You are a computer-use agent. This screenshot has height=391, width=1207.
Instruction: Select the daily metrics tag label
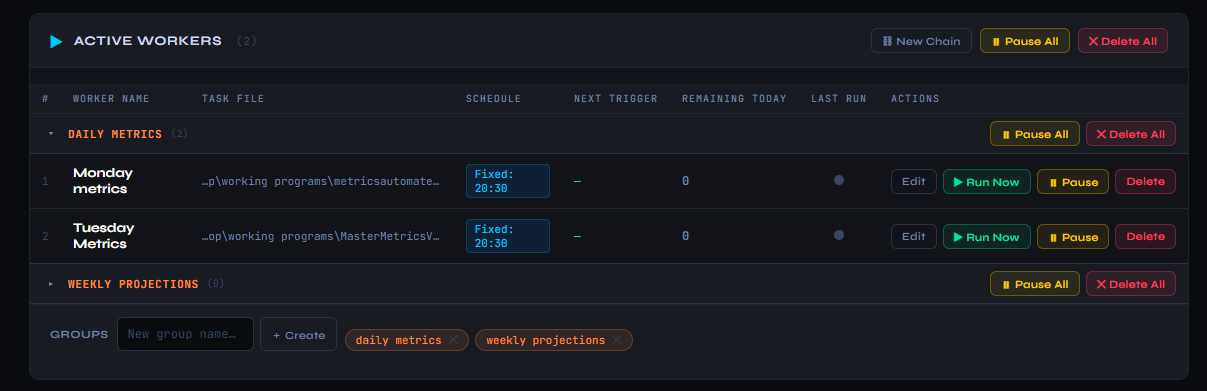coord(398,340)
